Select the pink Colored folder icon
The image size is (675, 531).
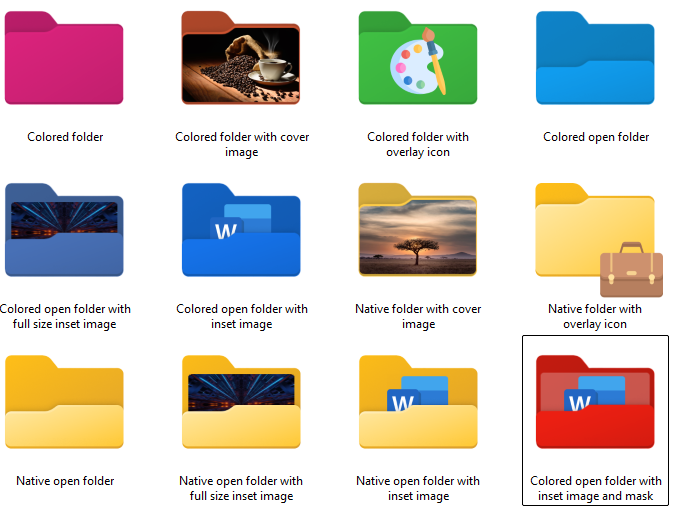pos(65,59)
